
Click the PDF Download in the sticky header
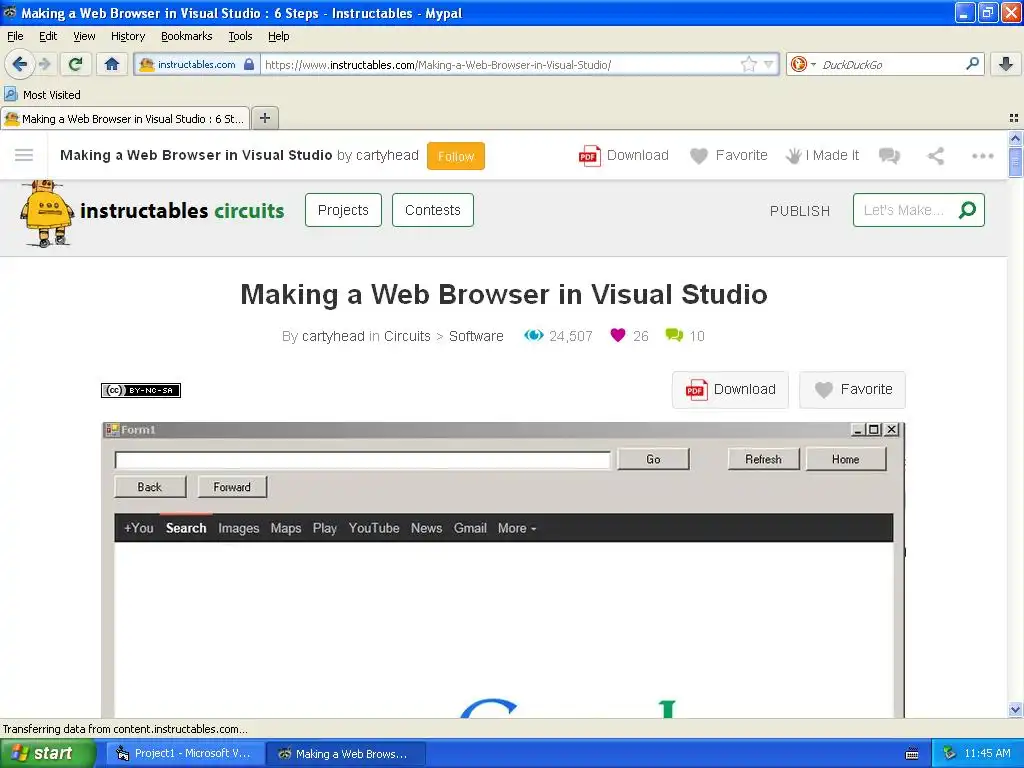click(624, 155)
